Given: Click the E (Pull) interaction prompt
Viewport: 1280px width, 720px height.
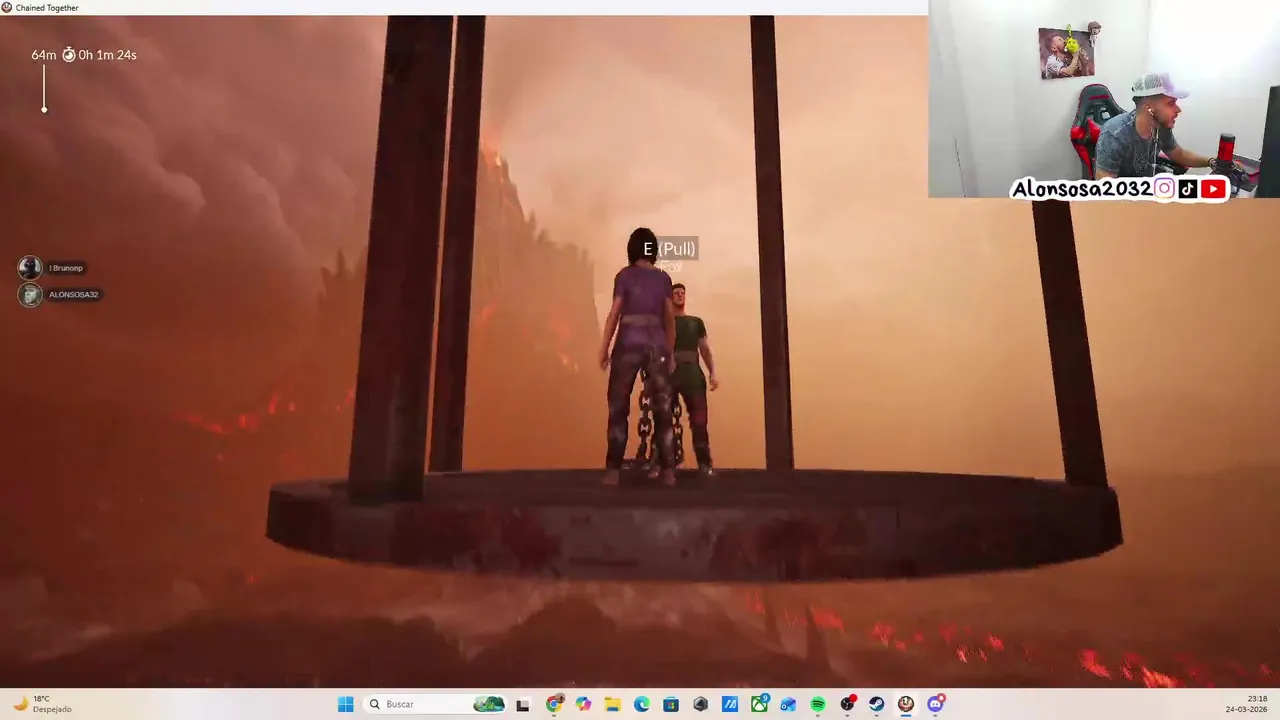Looking at the screenshot, I should tap(669, 249).
